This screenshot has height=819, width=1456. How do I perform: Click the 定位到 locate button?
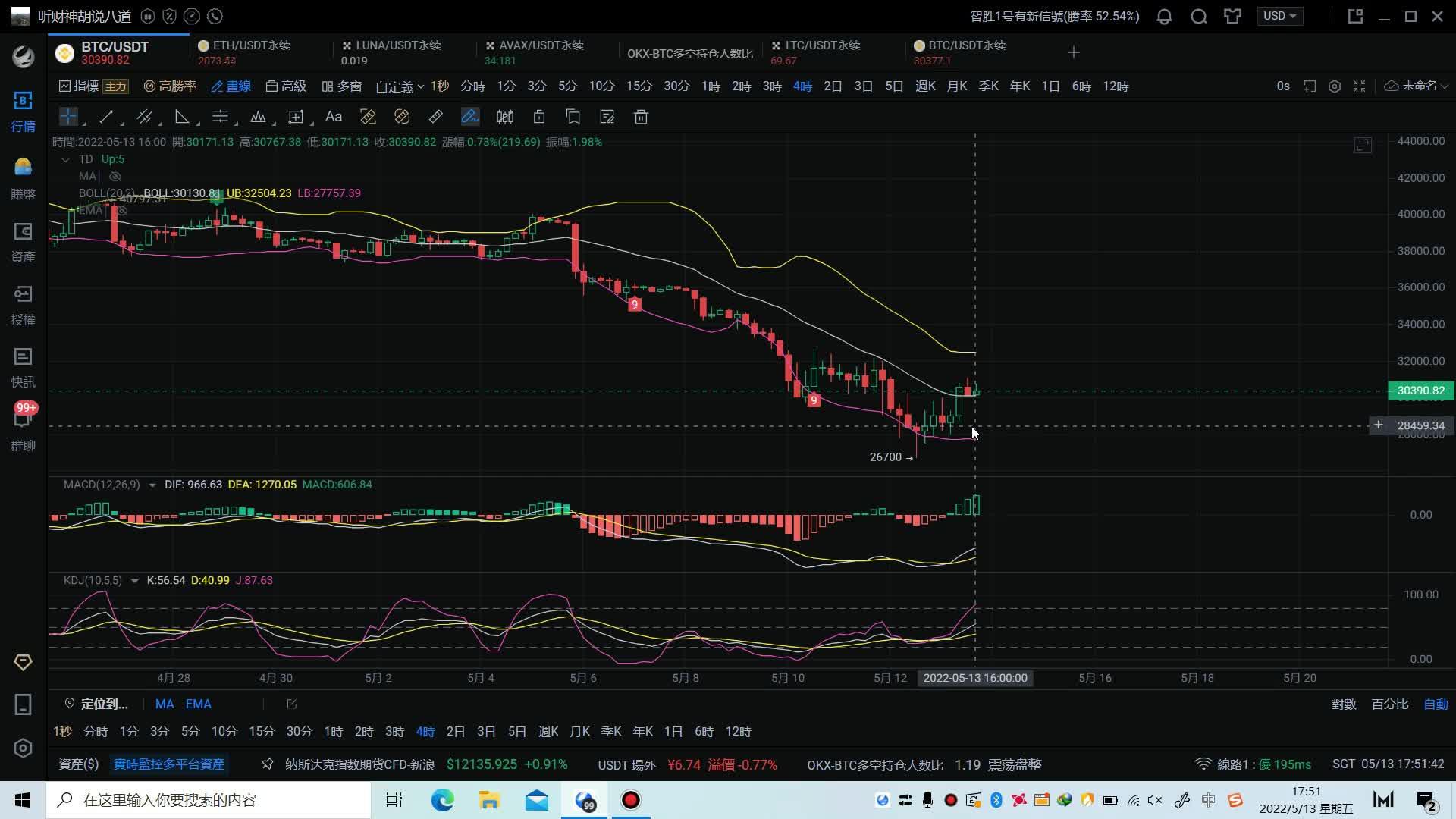click(96, 704)
